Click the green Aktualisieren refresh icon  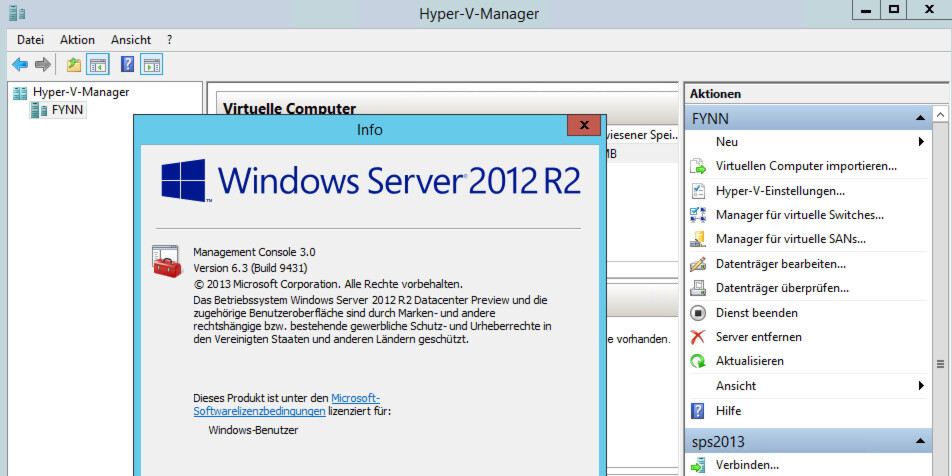698,361
